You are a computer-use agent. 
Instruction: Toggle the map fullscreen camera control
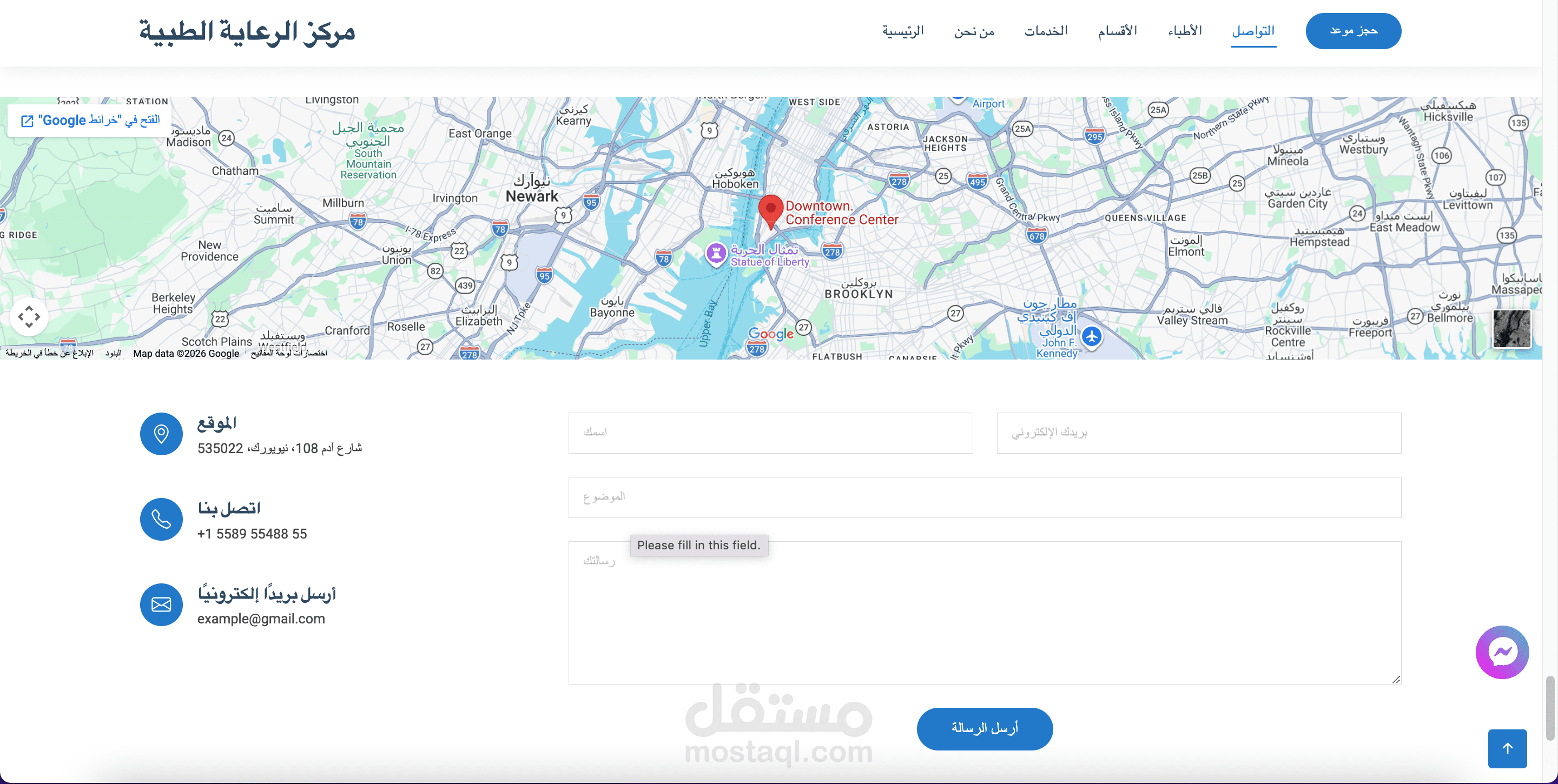pyautogui.click(x=29, y=316)
